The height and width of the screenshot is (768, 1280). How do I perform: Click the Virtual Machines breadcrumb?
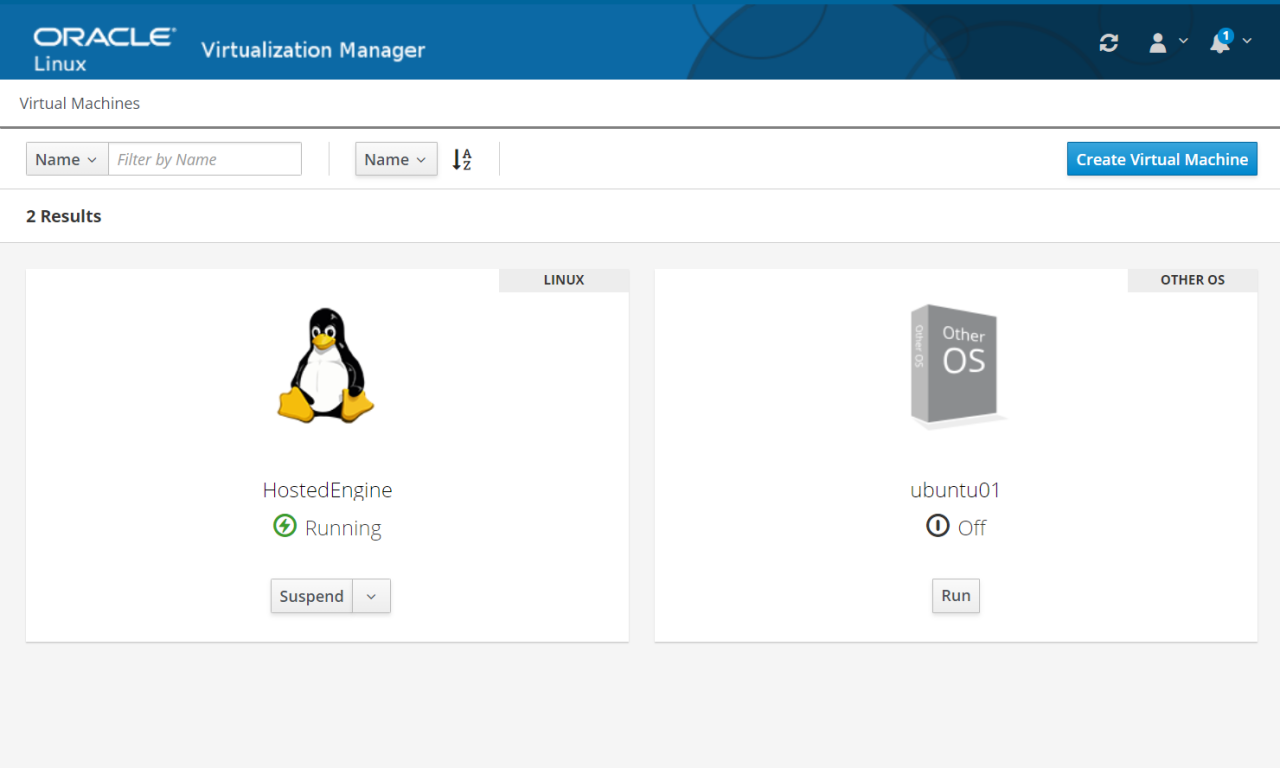80,103
